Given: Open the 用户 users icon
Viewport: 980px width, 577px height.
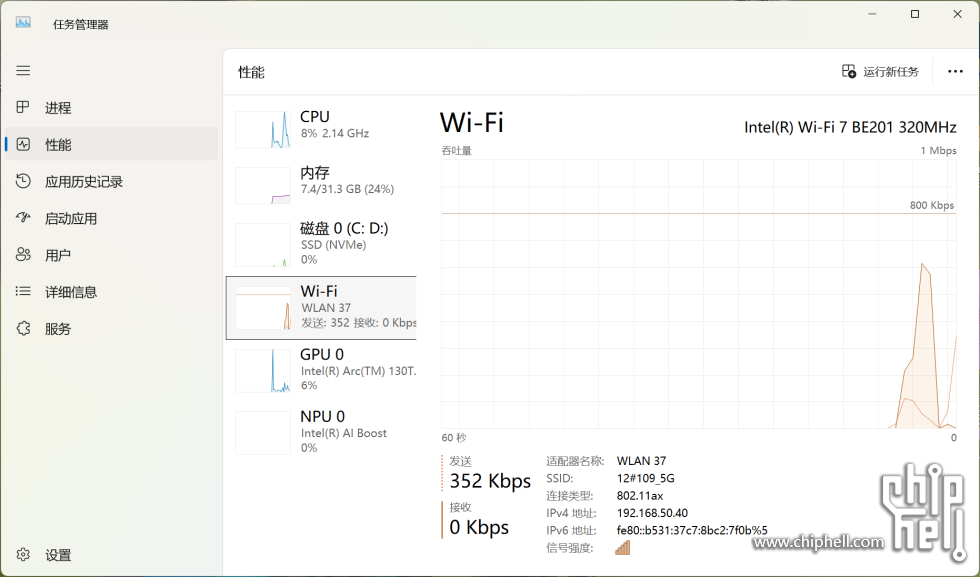Looking at the screenshot, I should [x=23, y=254].
